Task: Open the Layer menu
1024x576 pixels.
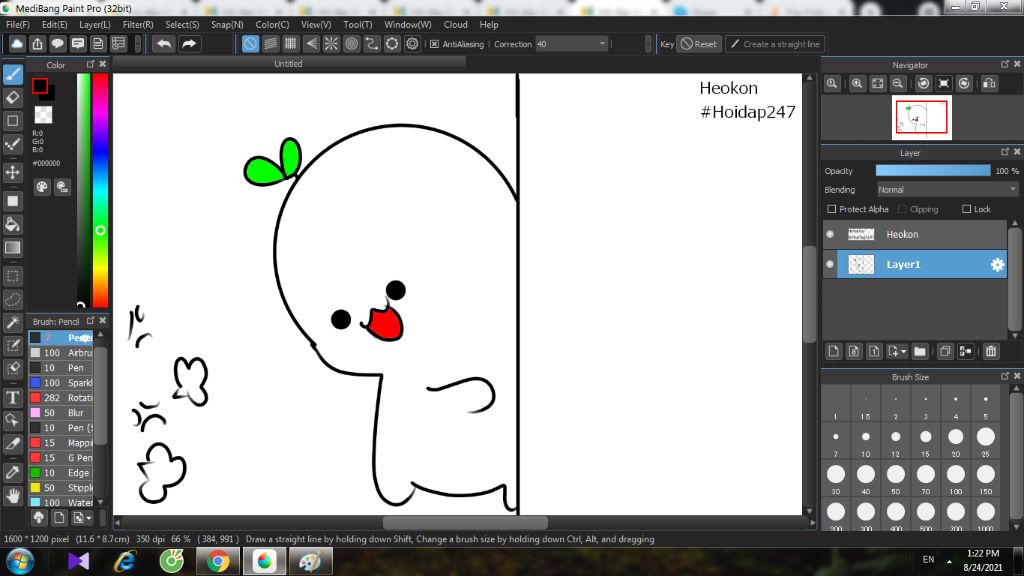Action: pyautogui.click(x=95, y=24)
